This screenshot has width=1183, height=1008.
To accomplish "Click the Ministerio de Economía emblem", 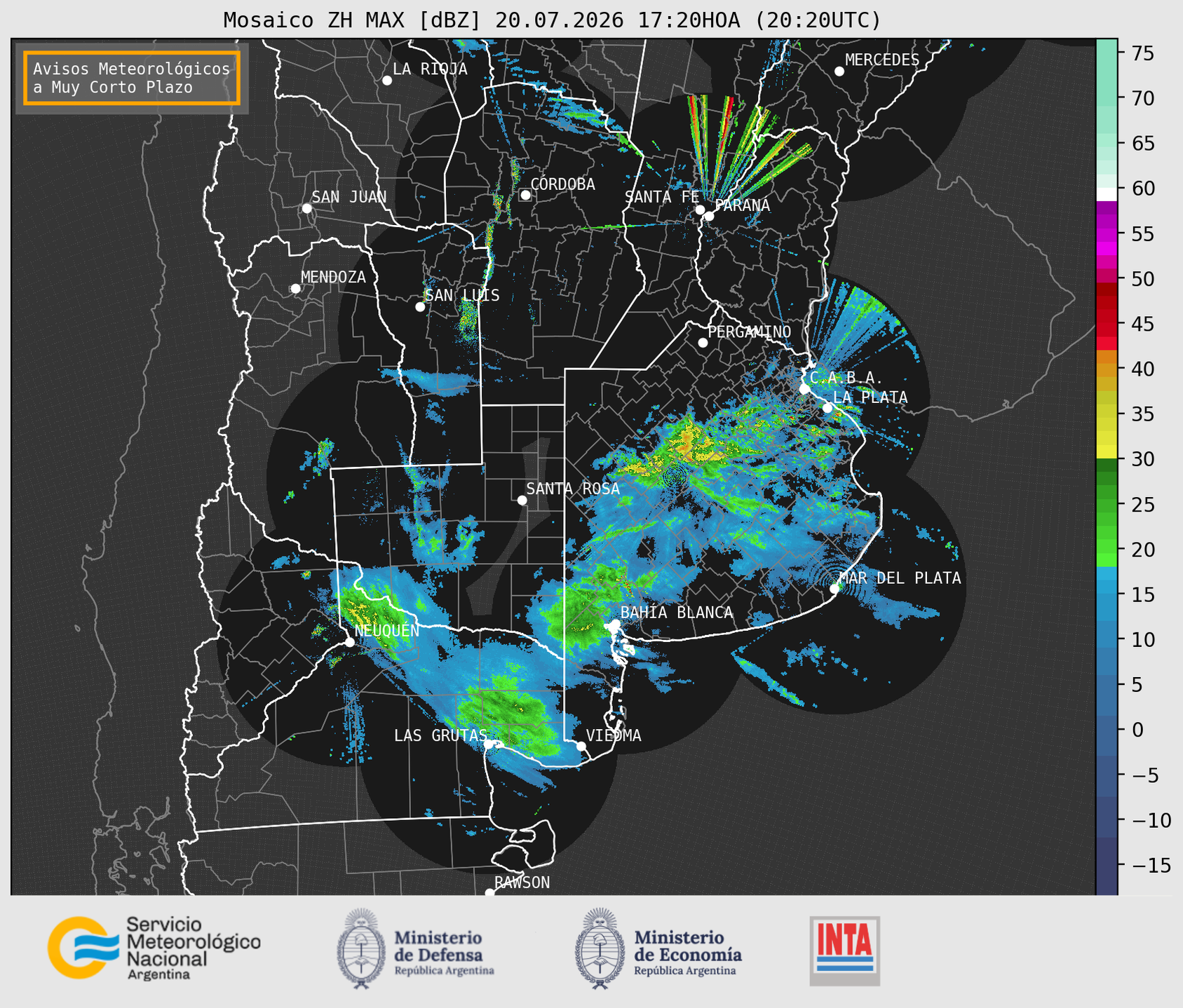I will click(600, 948).
